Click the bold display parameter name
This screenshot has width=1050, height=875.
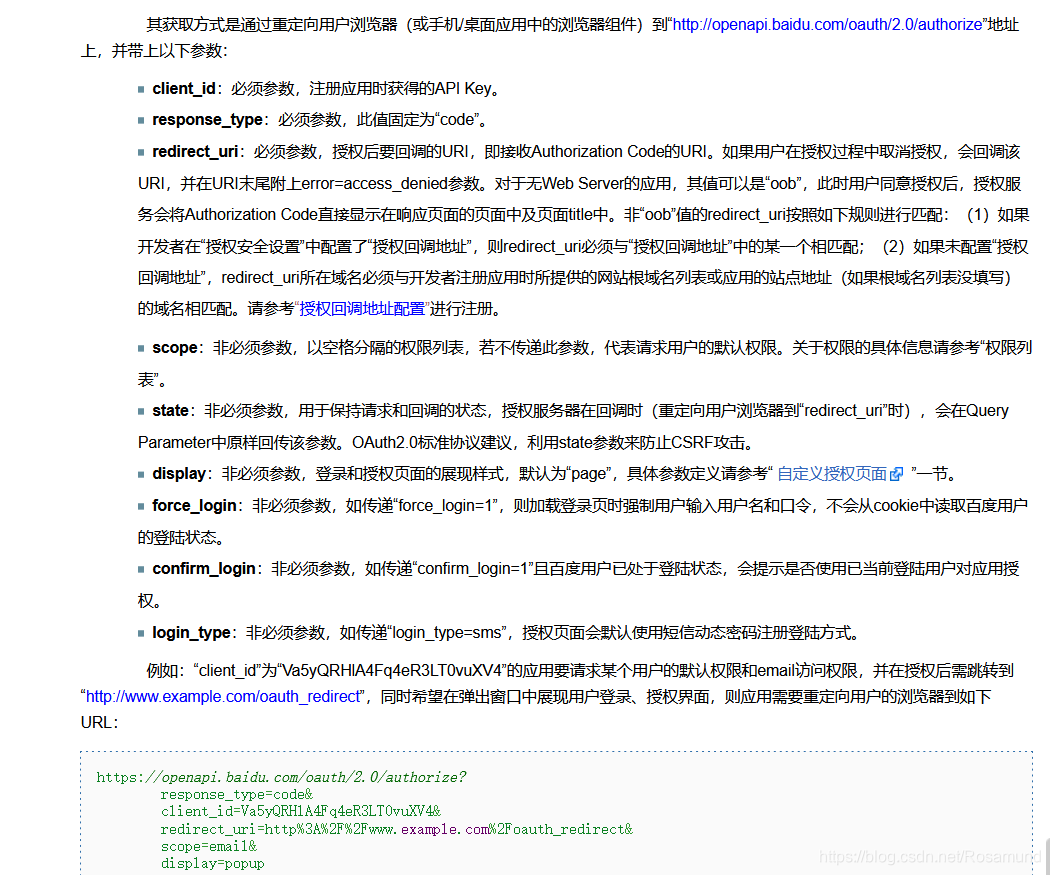(179, 474)
